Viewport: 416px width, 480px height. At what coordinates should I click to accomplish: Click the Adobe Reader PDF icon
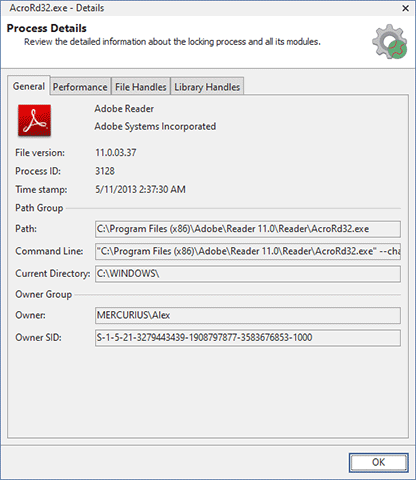pyautogui.click(x=34, y=120)
